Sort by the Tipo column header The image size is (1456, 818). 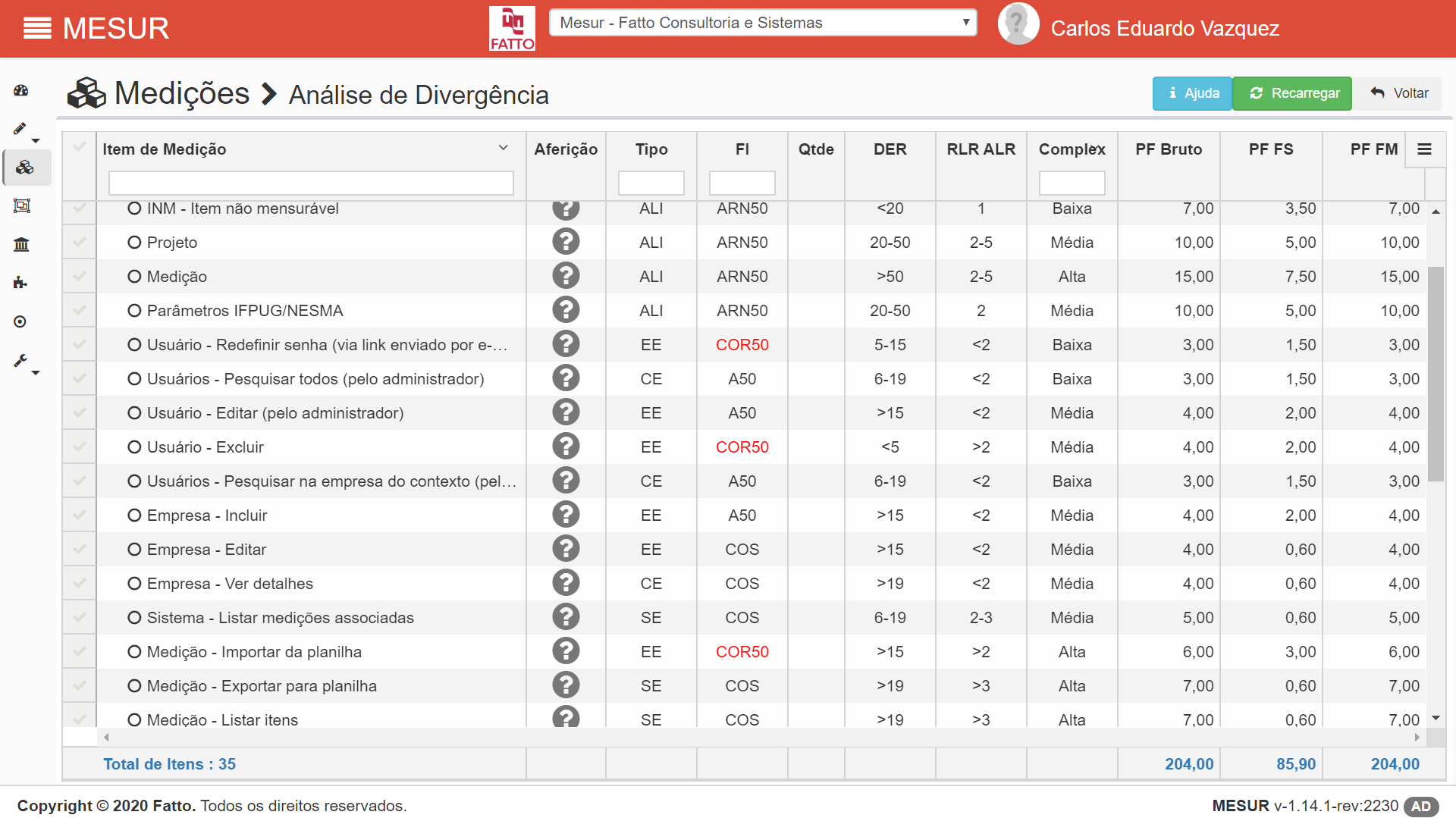651,149
